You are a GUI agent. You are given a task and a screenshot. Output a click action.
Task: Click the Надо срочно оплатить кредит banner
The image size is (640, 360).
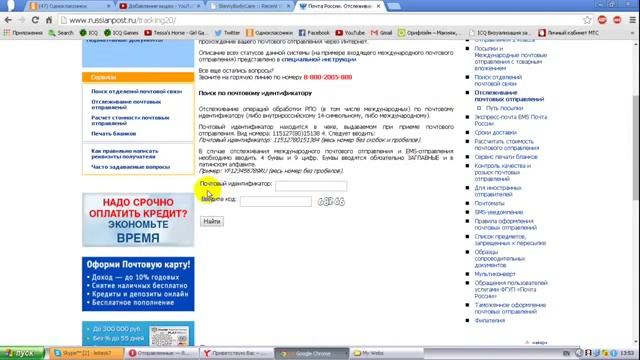pyautogui.click(x=138, y=220)
